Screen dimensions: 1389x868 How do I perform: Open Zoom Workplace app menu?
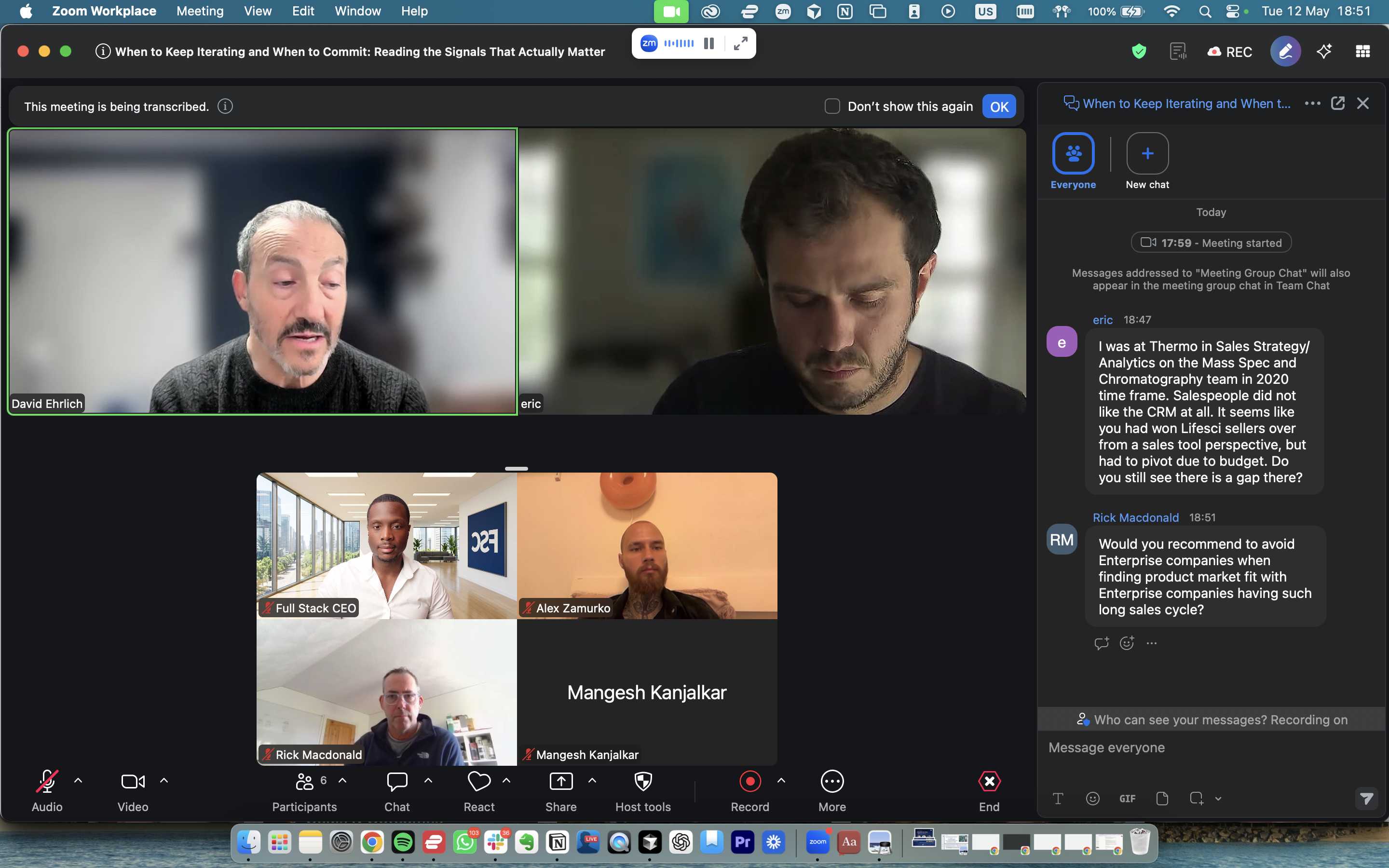[104, 11]
